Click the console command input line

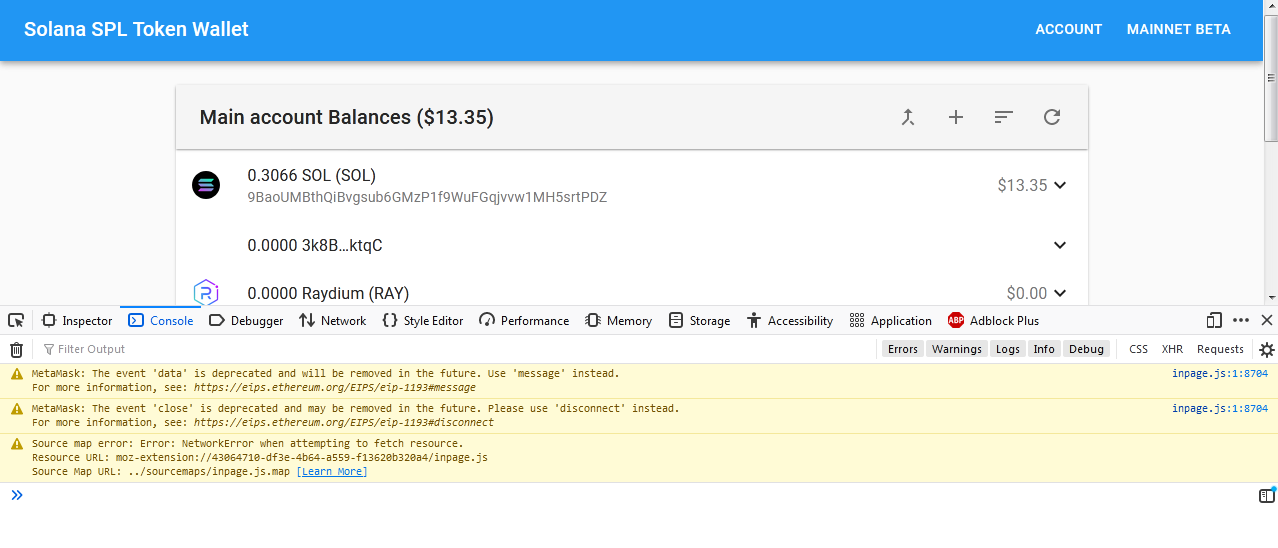(640, 495)
